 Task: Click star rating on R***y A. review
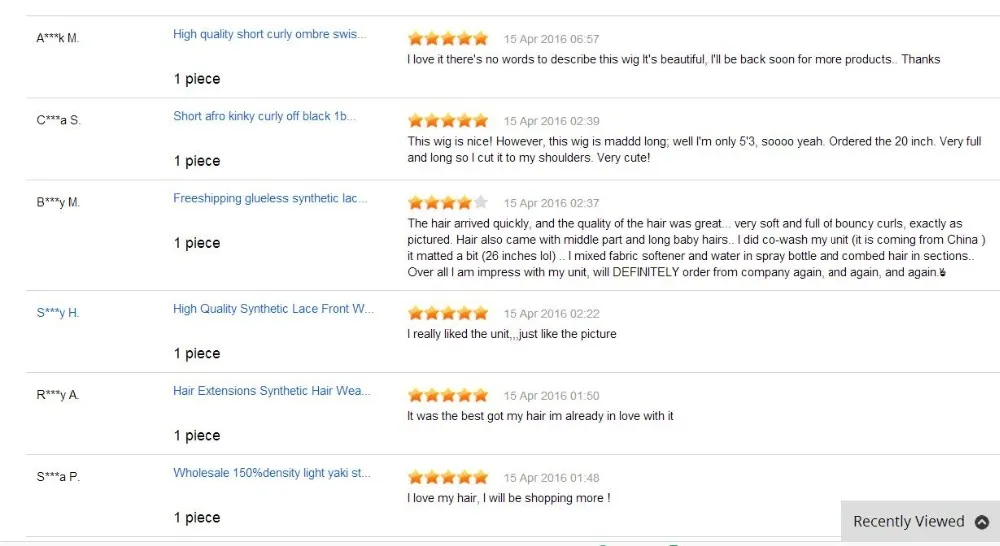[x=448, y=395]
